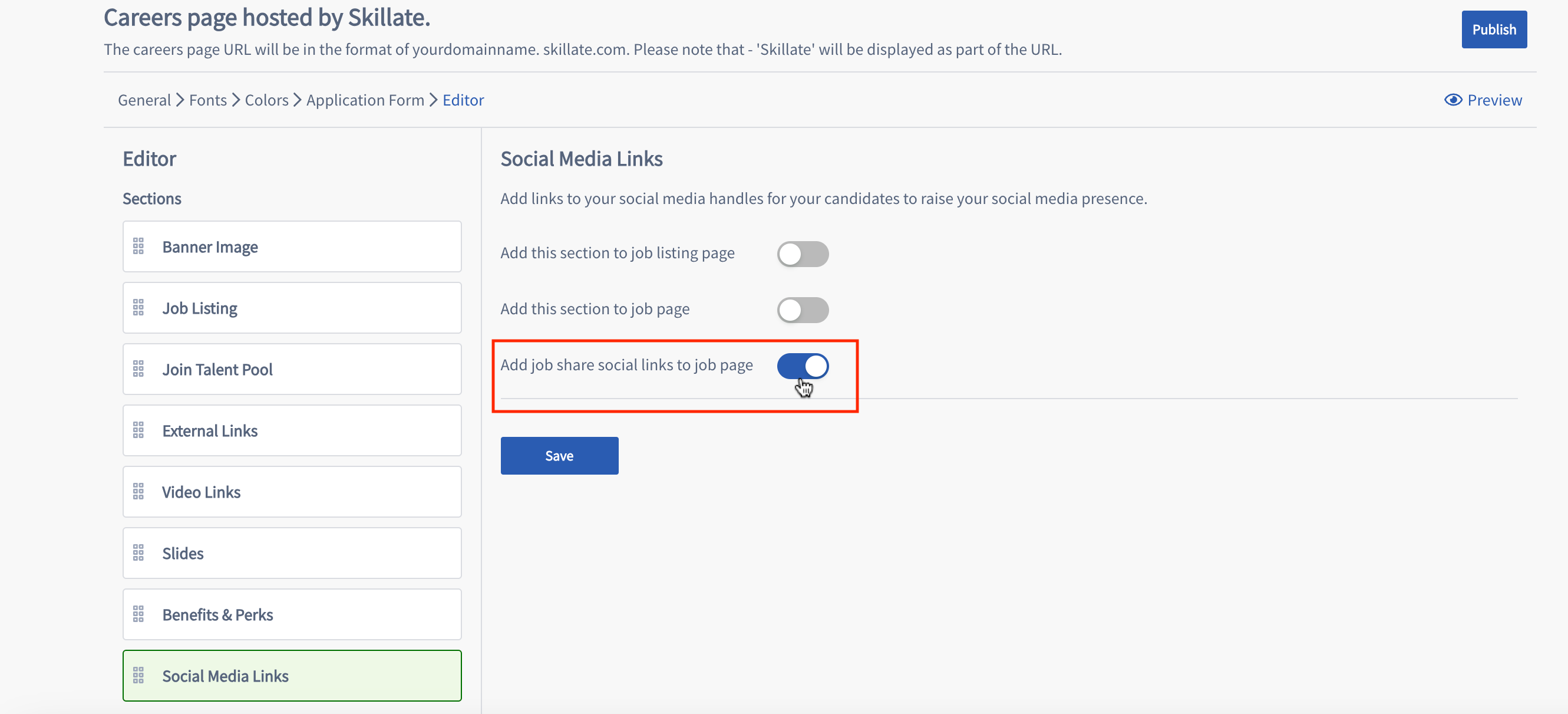Open Application Form breadcrumb step
The image size is (1568, 714).
[365, 100]
